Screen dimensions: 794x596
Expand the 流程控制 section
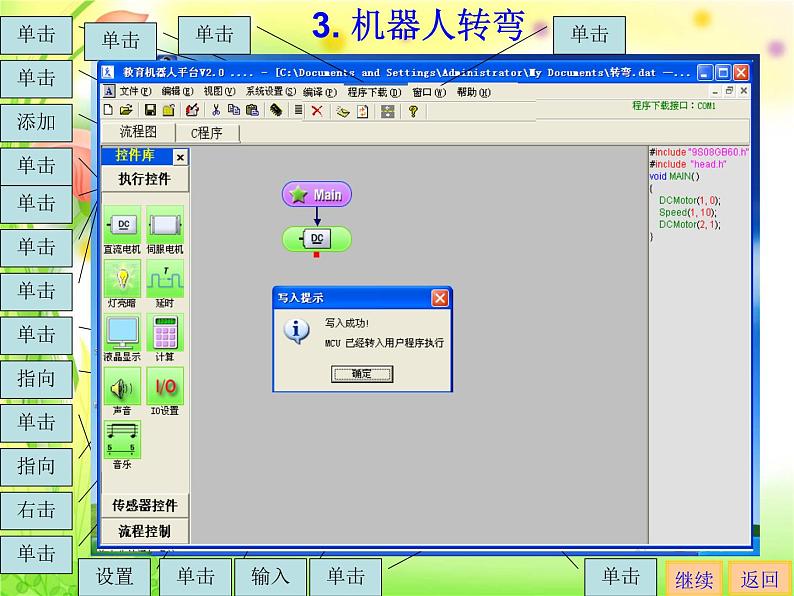[145, 531]
